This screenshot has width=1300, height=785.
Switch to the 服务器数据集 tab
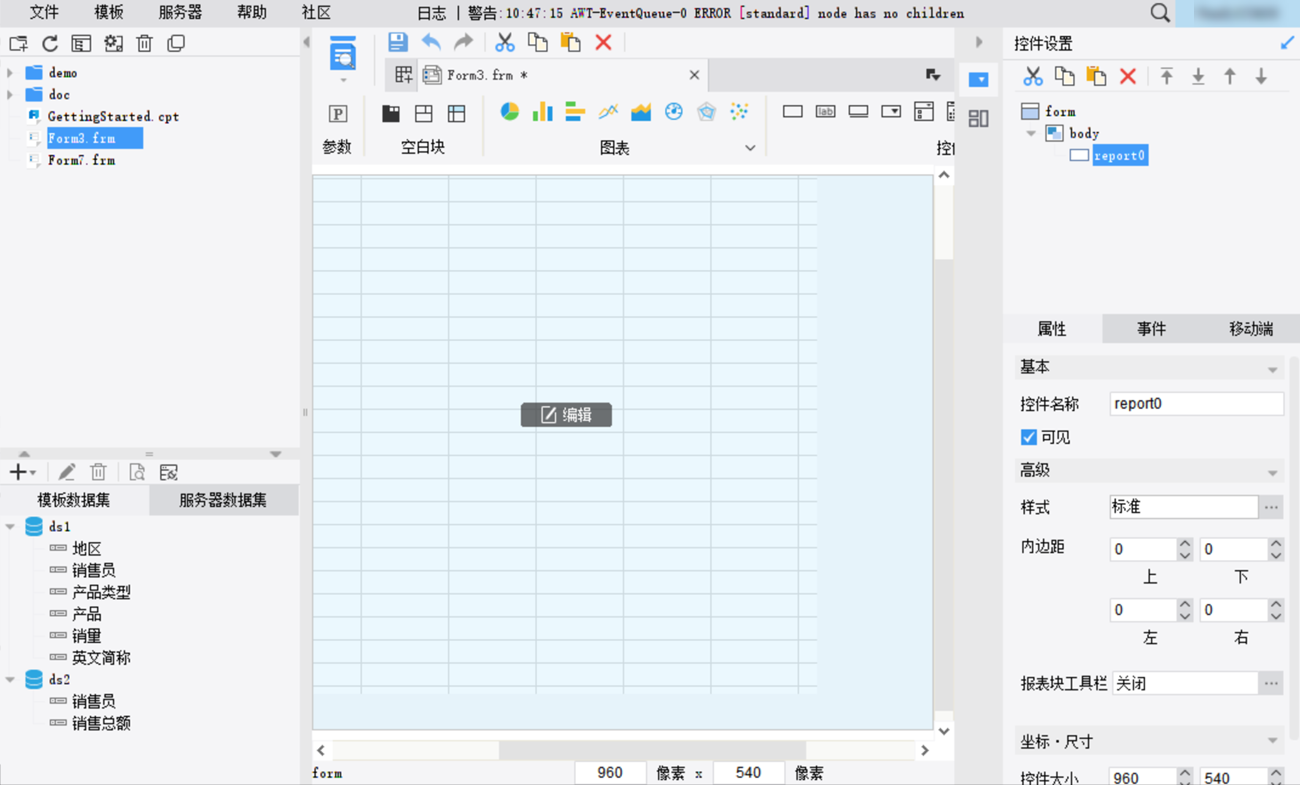pos(223,501)
